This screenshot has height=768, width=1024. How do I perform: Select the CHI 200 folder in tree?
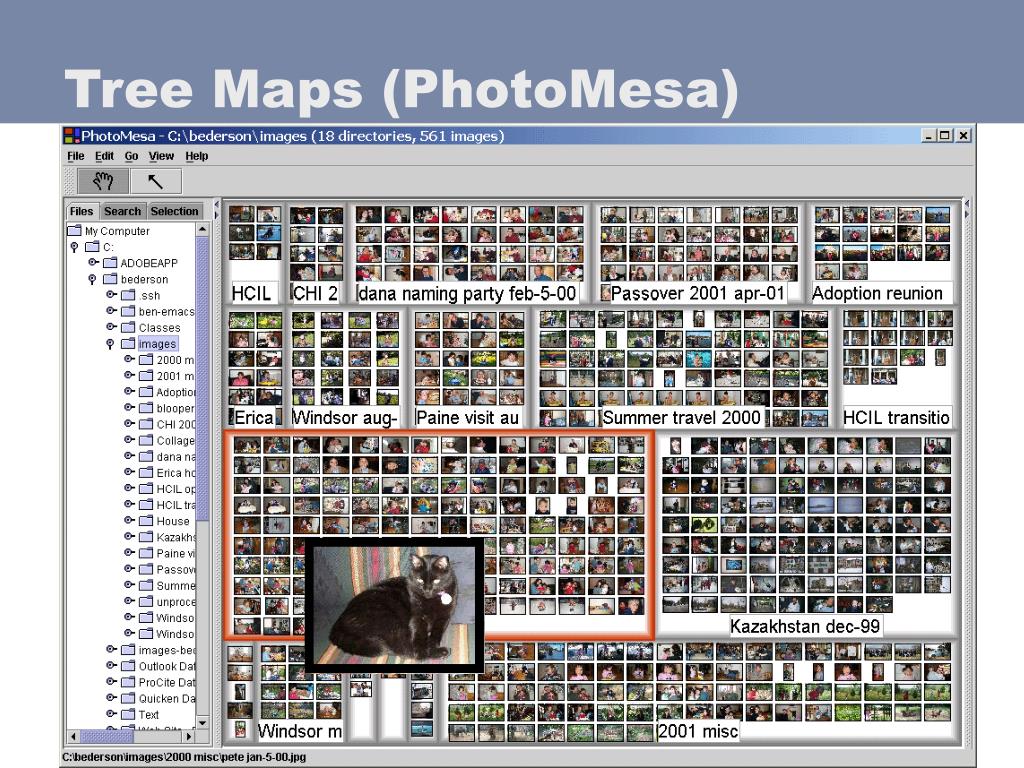click(175, 424)
